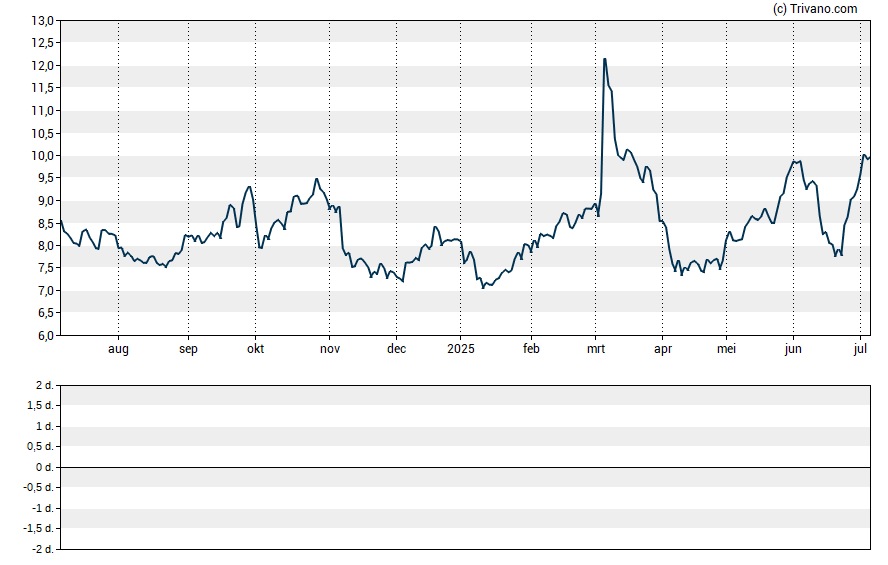
Task: Click the 'jul' month label
Action: [860, 349]
